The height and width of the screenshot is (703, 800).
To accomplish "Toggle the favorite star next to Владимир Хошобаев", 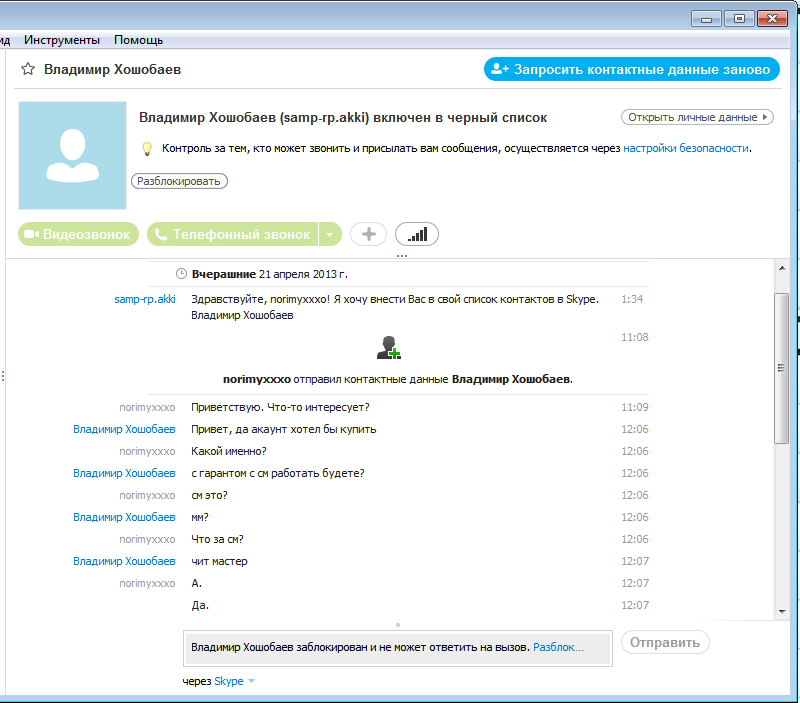I will click(x=28, y=69).
